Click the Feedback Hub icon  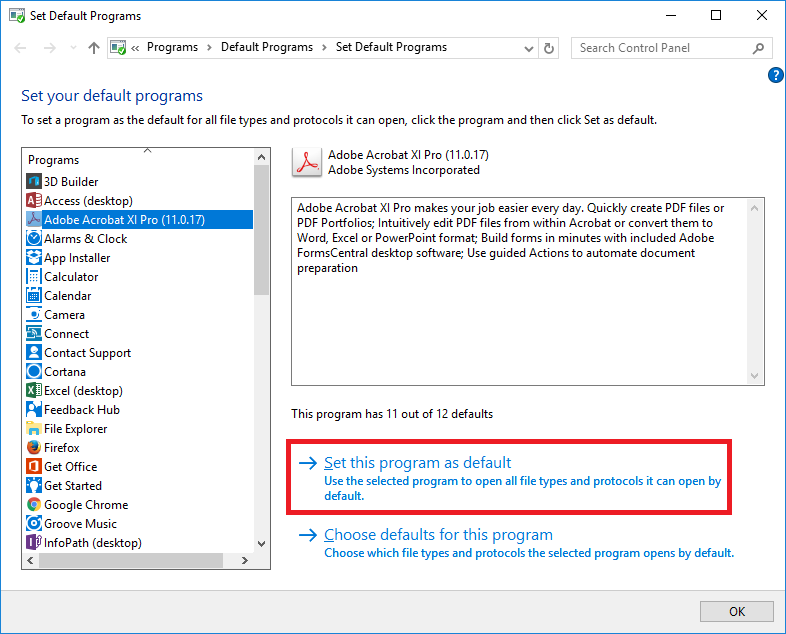tap(34, 409)
